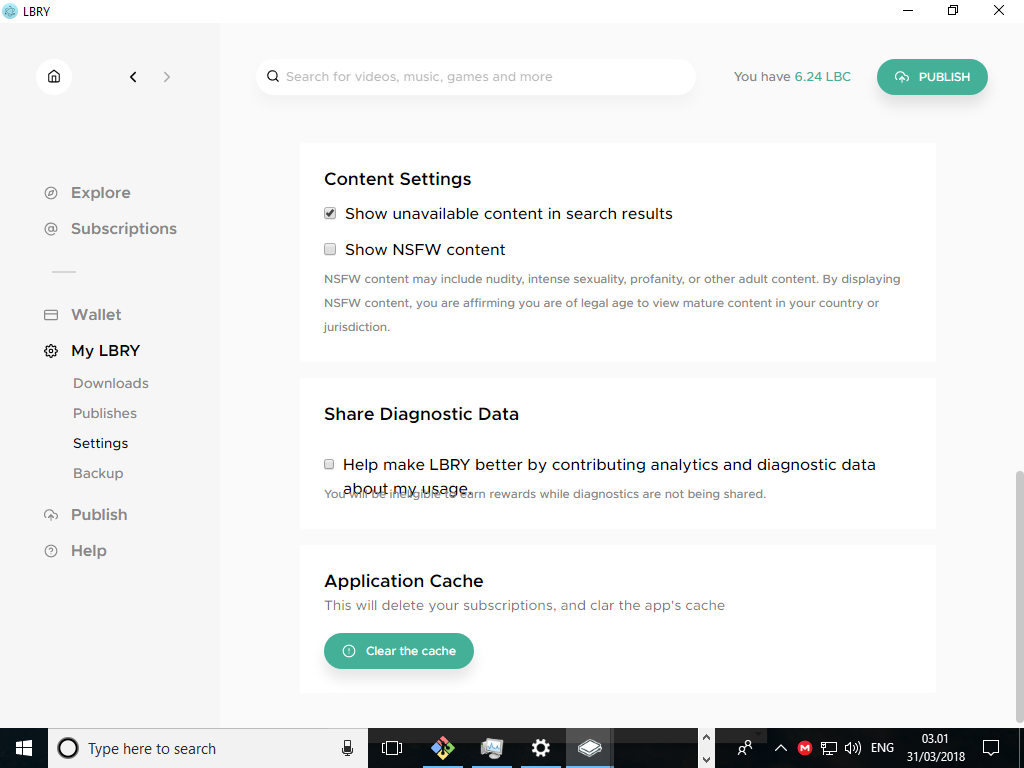Enable Show NSFW content checkbox
The image size is (1024, 768).
pos(330,249)
